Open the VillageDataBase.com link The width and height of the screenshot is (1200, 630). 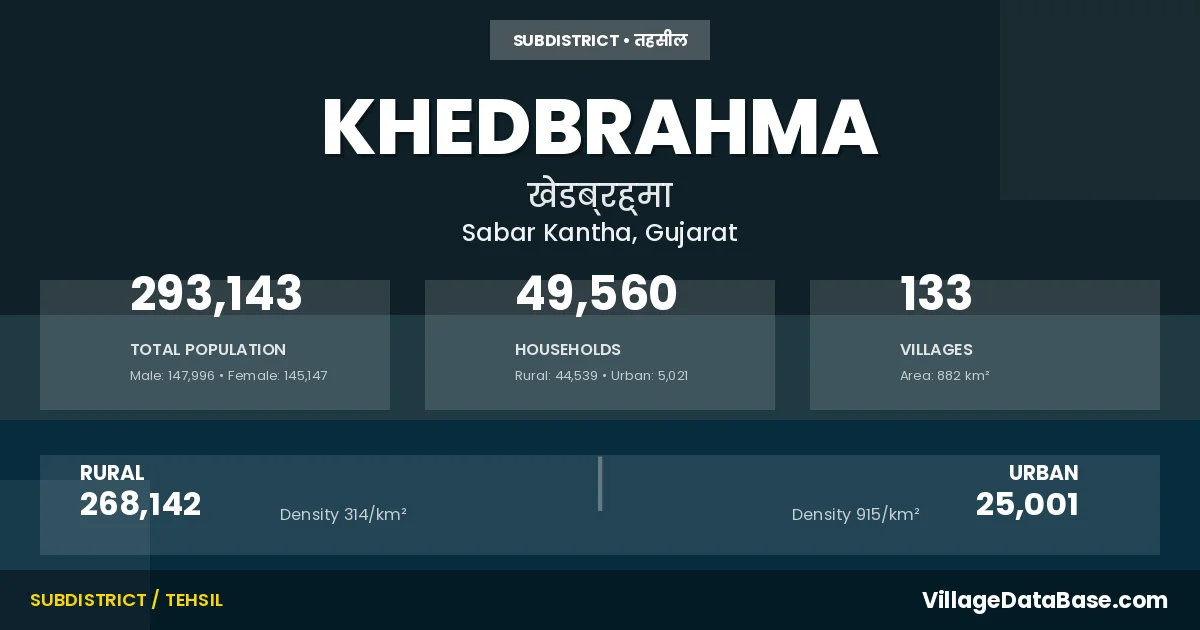point(1044,600)
